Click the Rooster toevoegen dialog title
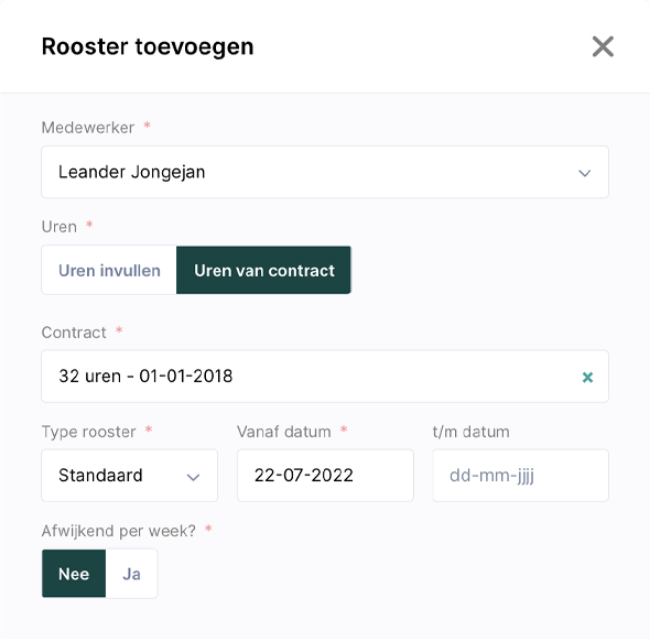Image resolution: width=650 pixels, height=639 pixels. (x=147, y=47)
